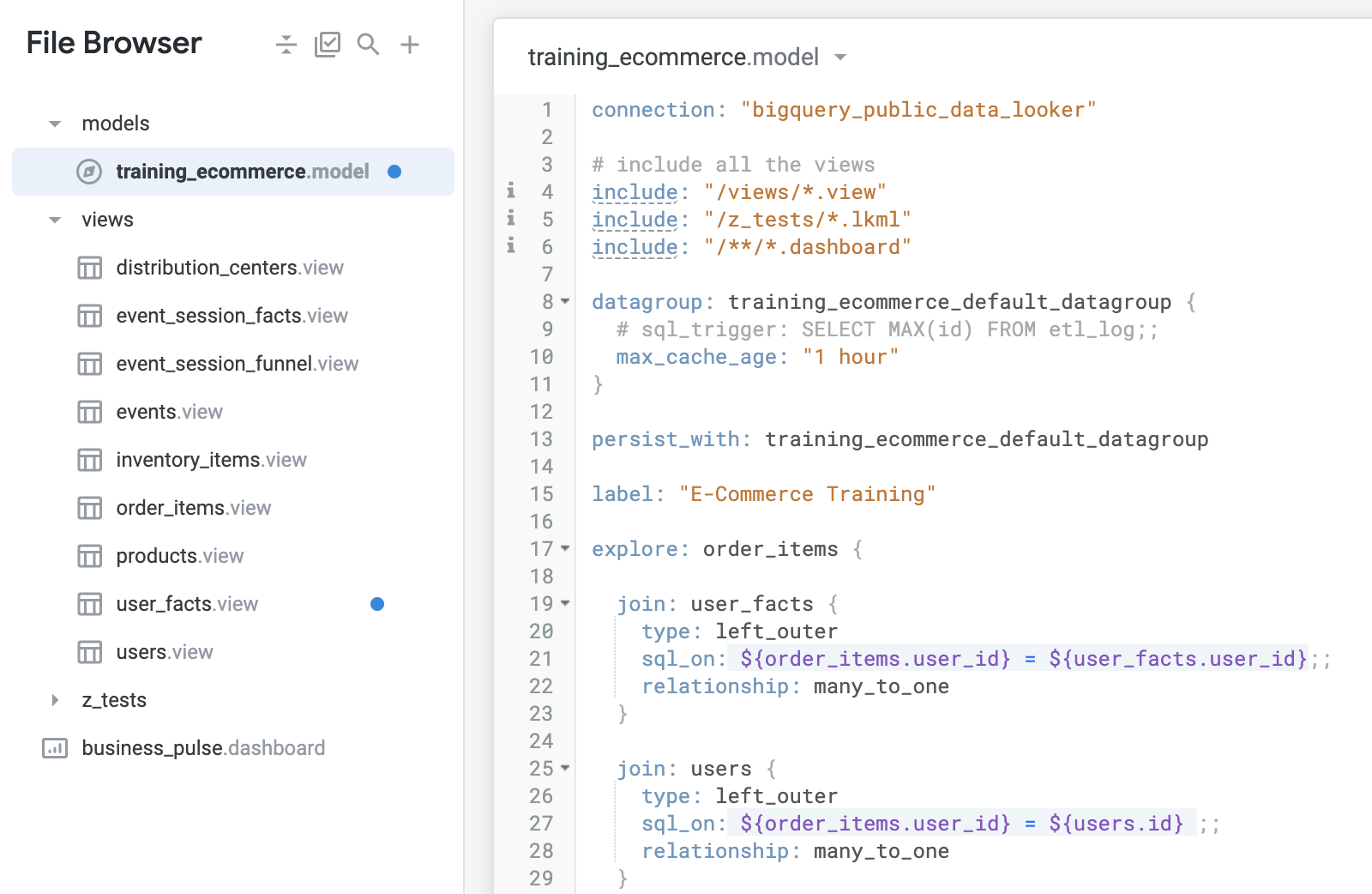Open event_session_funnel.view
The height and width of the screenshot is (894, 1372).
(x=238, y=364)
